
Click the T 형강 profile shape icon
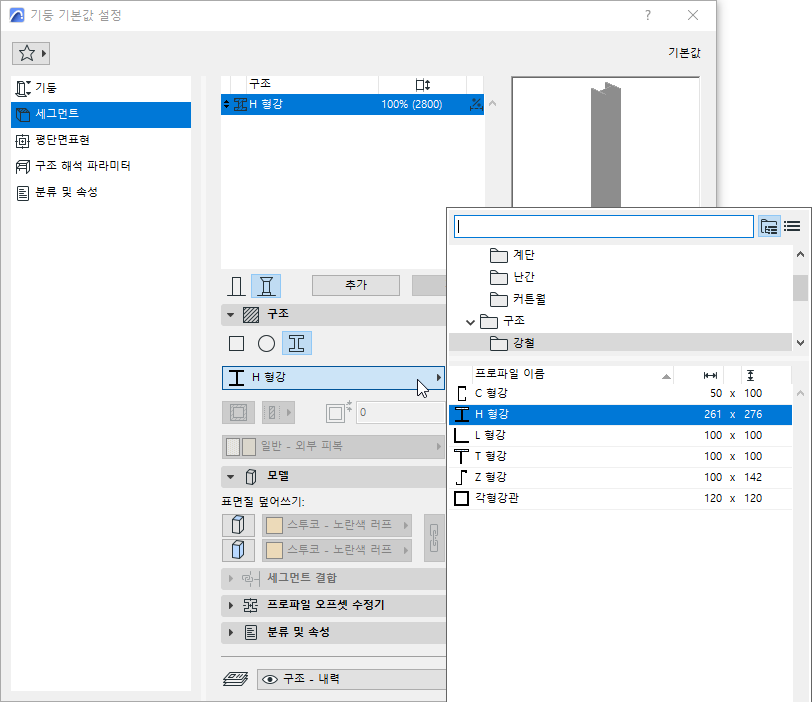click(x=461, y=457)
